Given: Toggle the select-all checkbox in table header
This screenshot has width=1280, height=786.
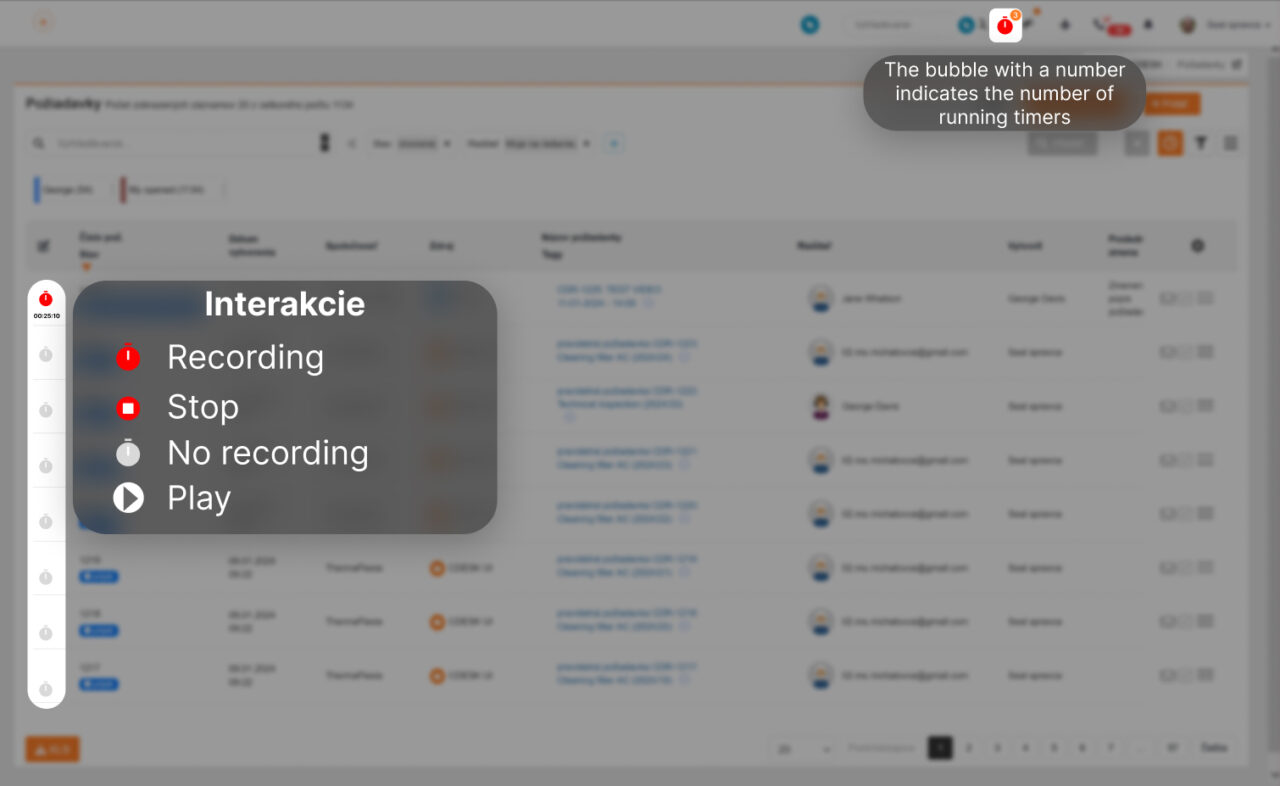Looking at the screenshot, I should (x=43, y=246).
